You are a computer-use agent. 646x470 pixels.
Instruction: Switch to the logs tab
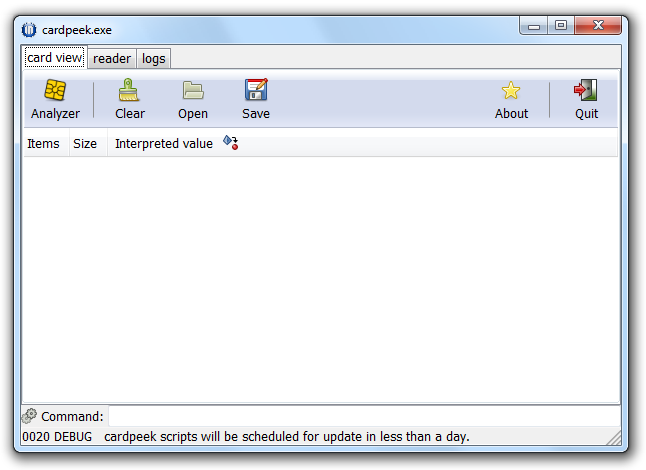(154, 58)
